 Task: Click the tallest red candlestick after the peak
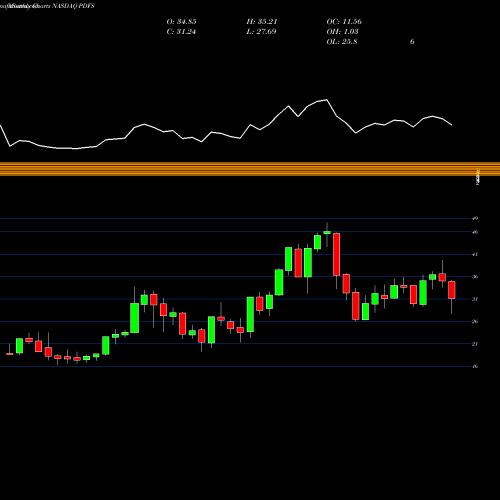point(337,254)
